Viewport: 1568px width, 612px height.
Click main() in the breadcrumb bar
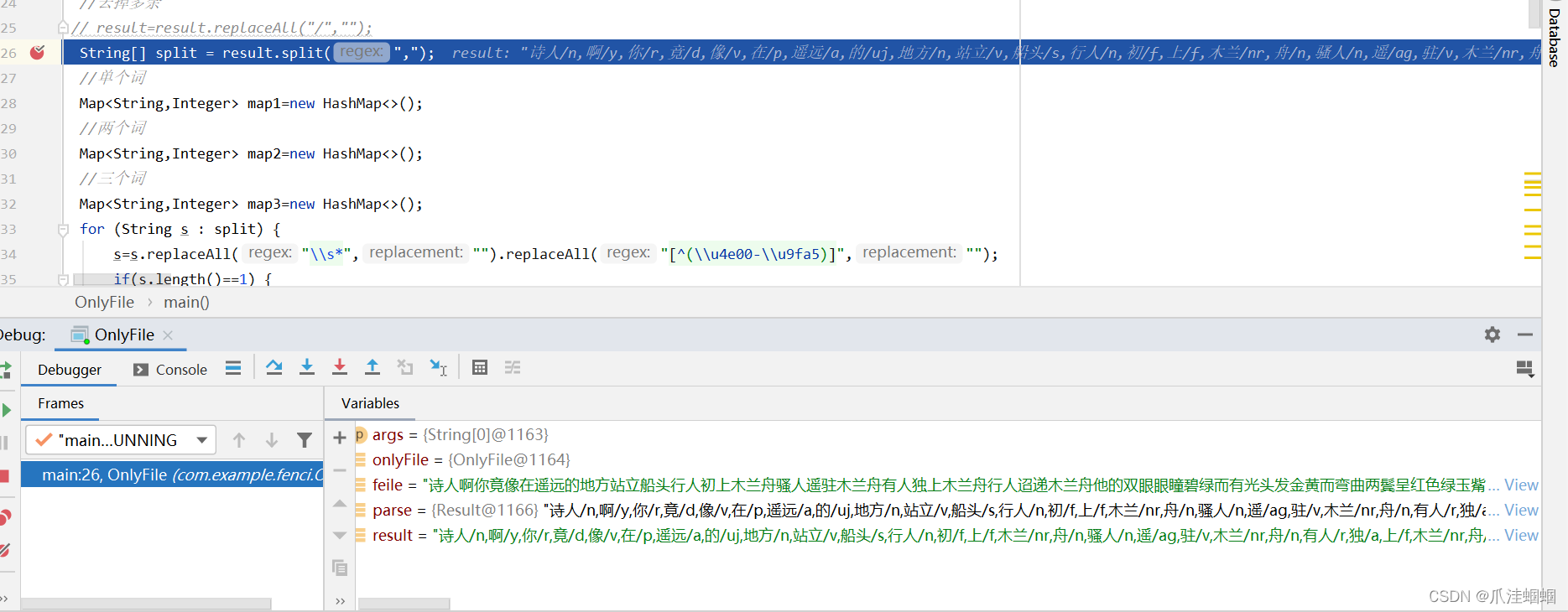(186, 302)
